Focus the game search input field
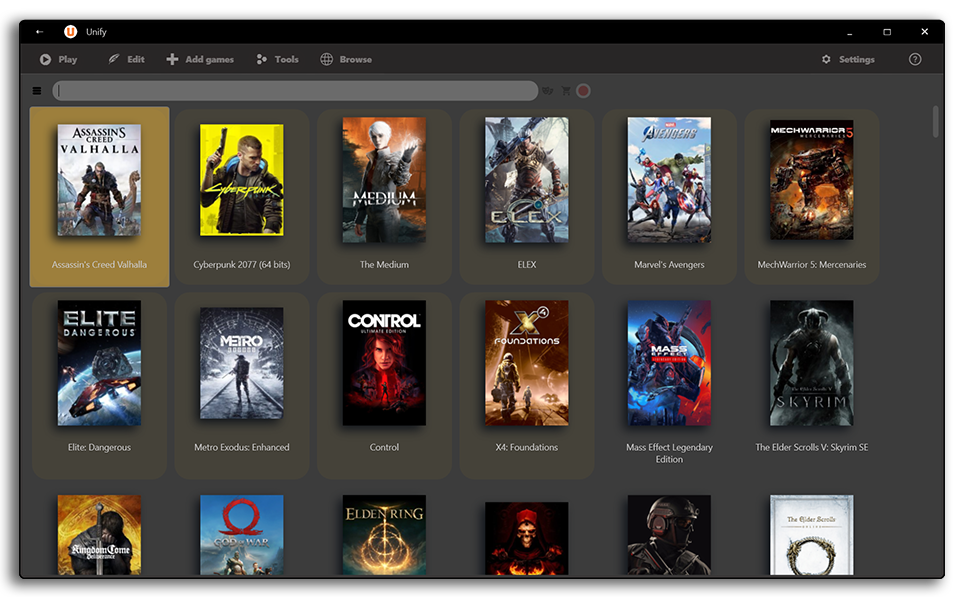This screenshot has height=597, width=964. tap(295, 91)
